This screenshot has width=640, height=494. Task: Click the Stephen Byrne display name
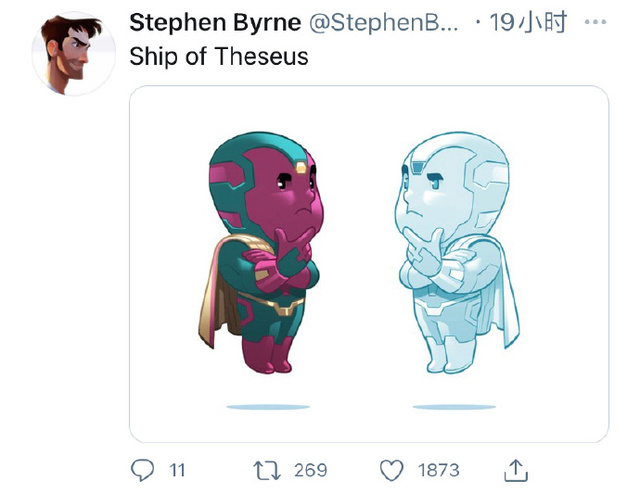(215, 22)
